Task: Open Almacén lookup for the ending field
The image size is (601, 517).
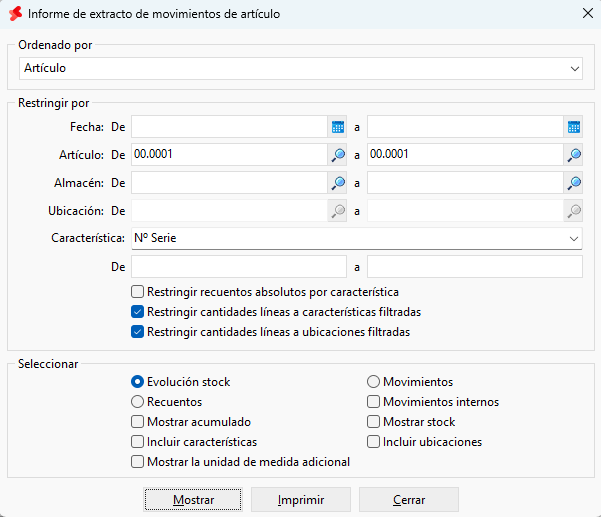Action: pyautogui.click(x=573, y=183)
